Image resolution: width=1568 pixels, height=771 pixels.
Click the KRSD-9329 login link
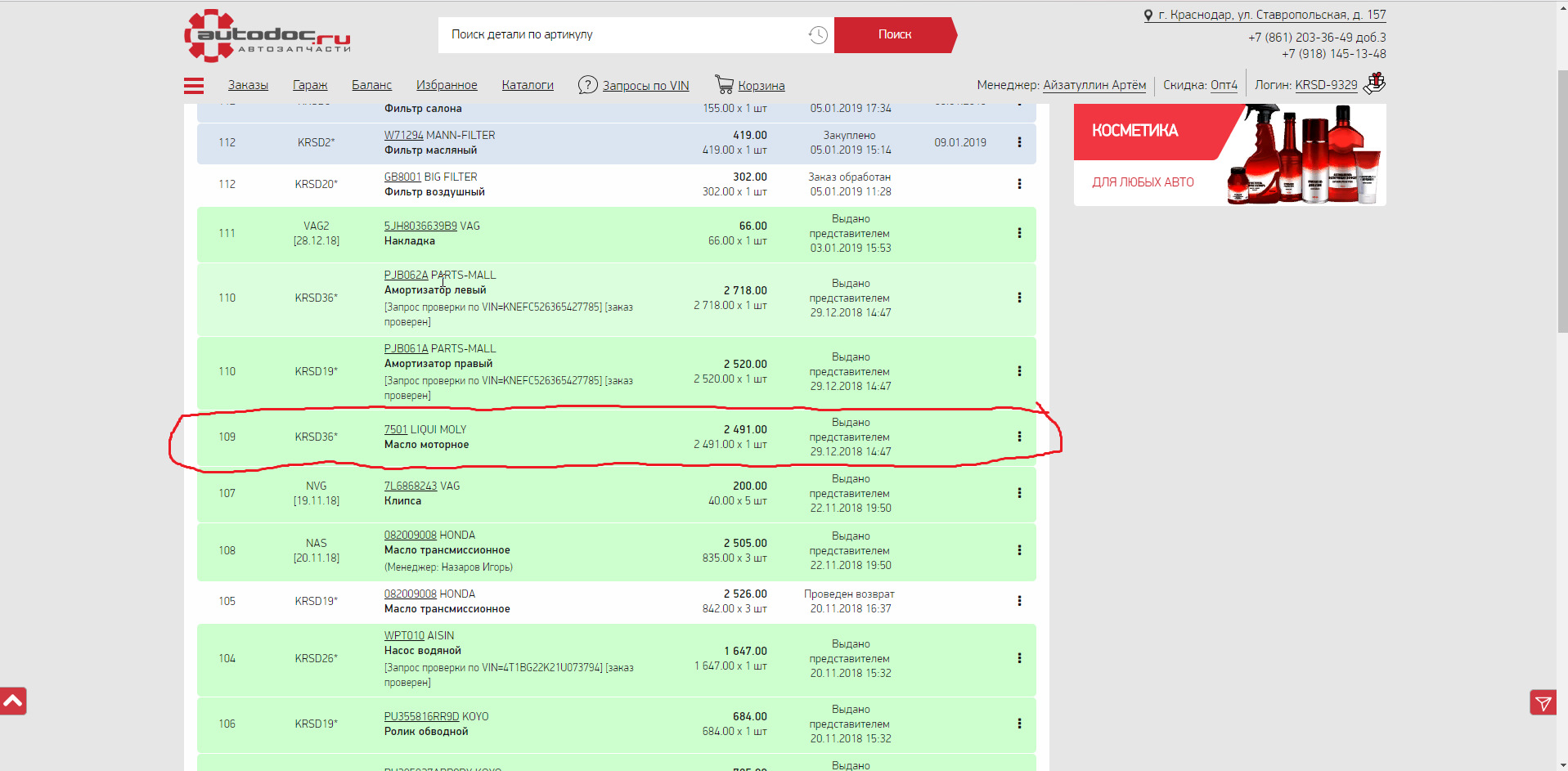click(x=1326, y=85)
